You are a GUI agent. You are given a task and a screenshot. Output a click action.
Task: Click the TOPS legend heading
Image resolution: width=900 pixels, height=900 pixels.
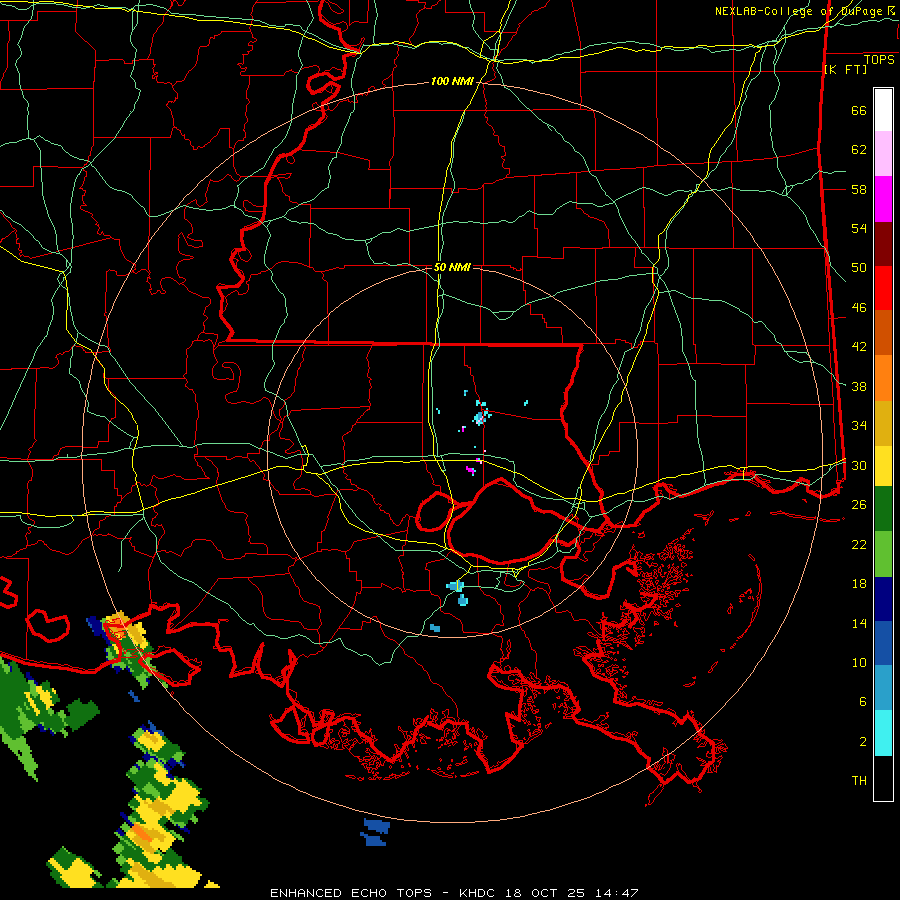(x=879, y=60)
